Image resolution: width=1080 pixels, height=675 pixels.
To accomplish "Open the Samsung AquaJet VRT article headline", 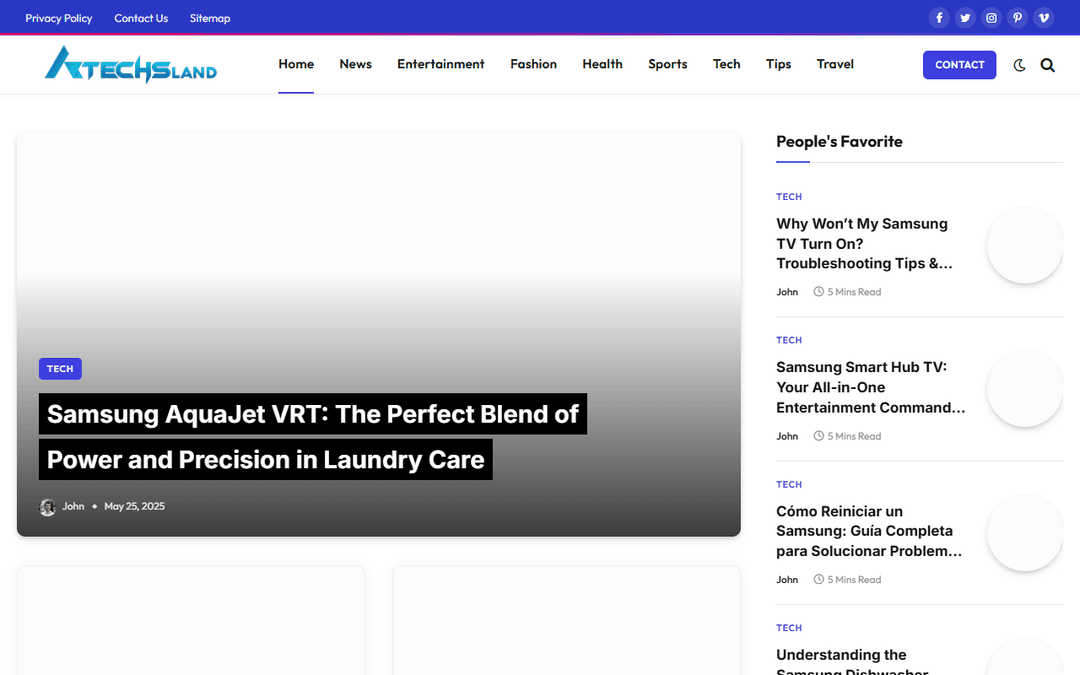I will [x=313, y=437].
